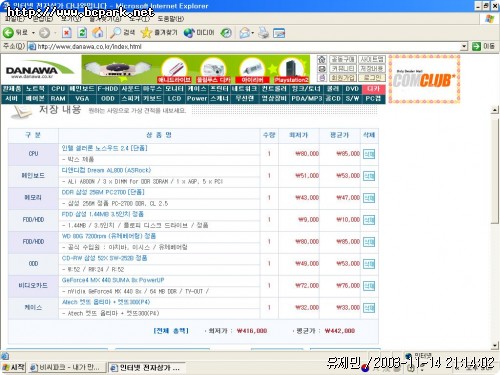500x375 pixels.
Task: Click the 회원가입 sign-up button
Action: point(343,78)
